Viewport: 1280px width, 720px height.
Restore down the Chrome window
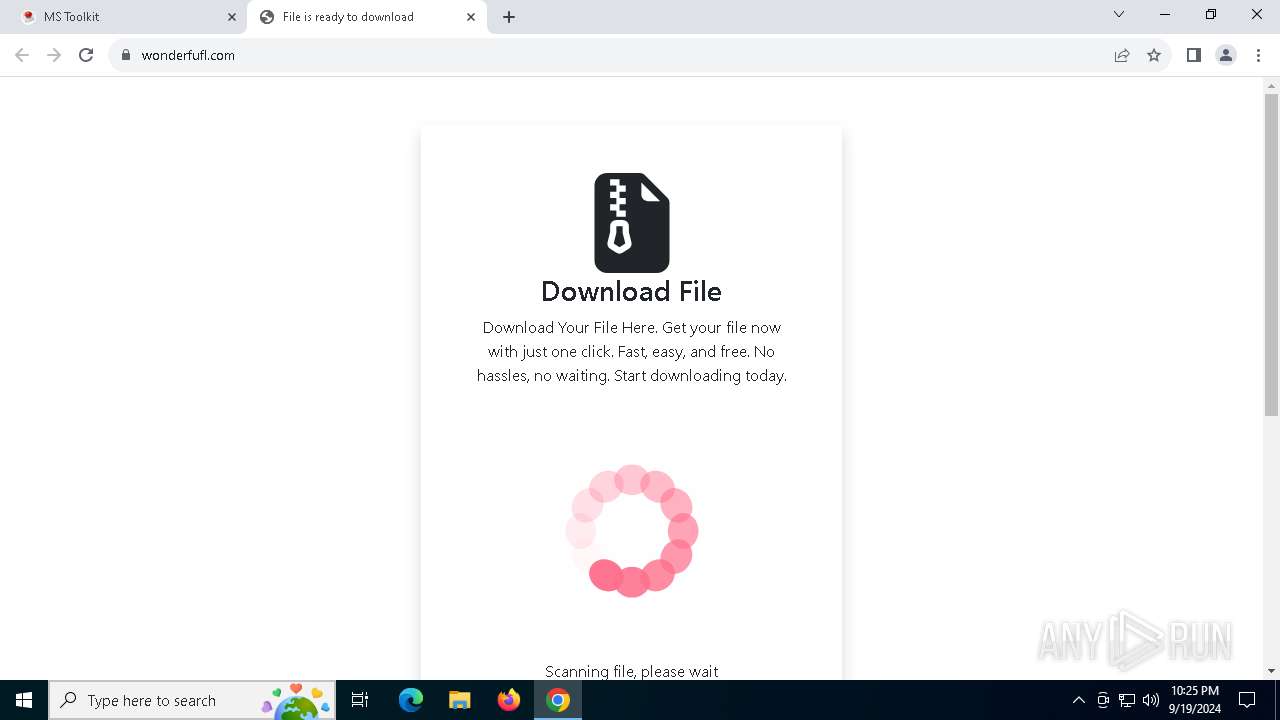pos(1211,15)
